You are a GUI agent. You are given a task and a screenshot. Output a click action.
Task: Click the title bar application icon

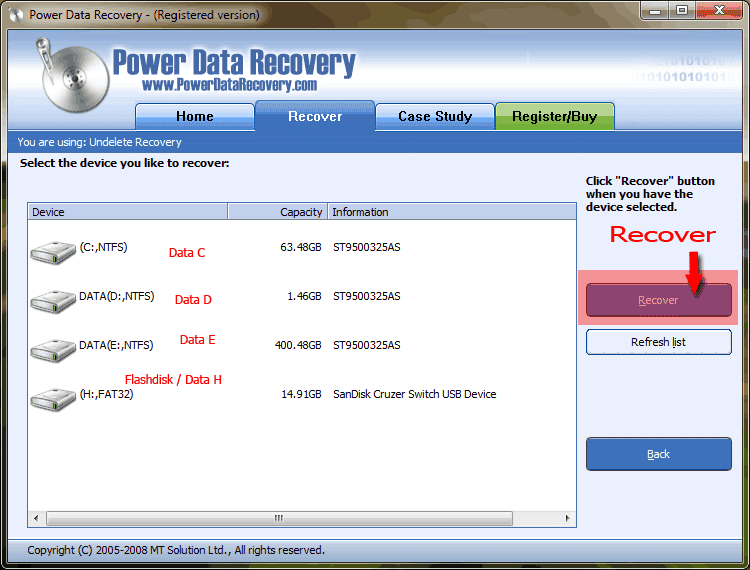click(16, 15)
